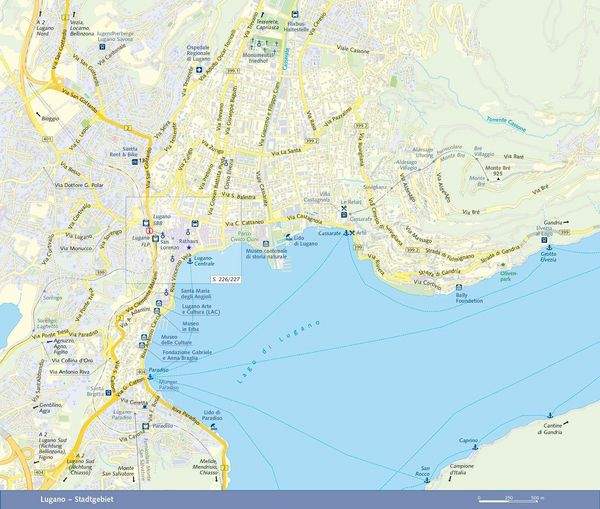This screenshot has height=509, width=600.
Task: Click the 'Via Monucco' street label
Action: [76, 248]
